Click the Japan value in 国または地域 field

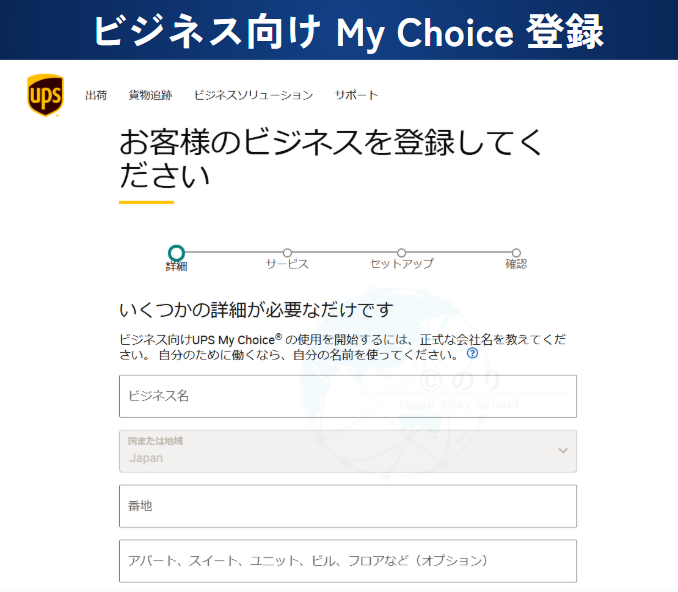pos(146,458)
